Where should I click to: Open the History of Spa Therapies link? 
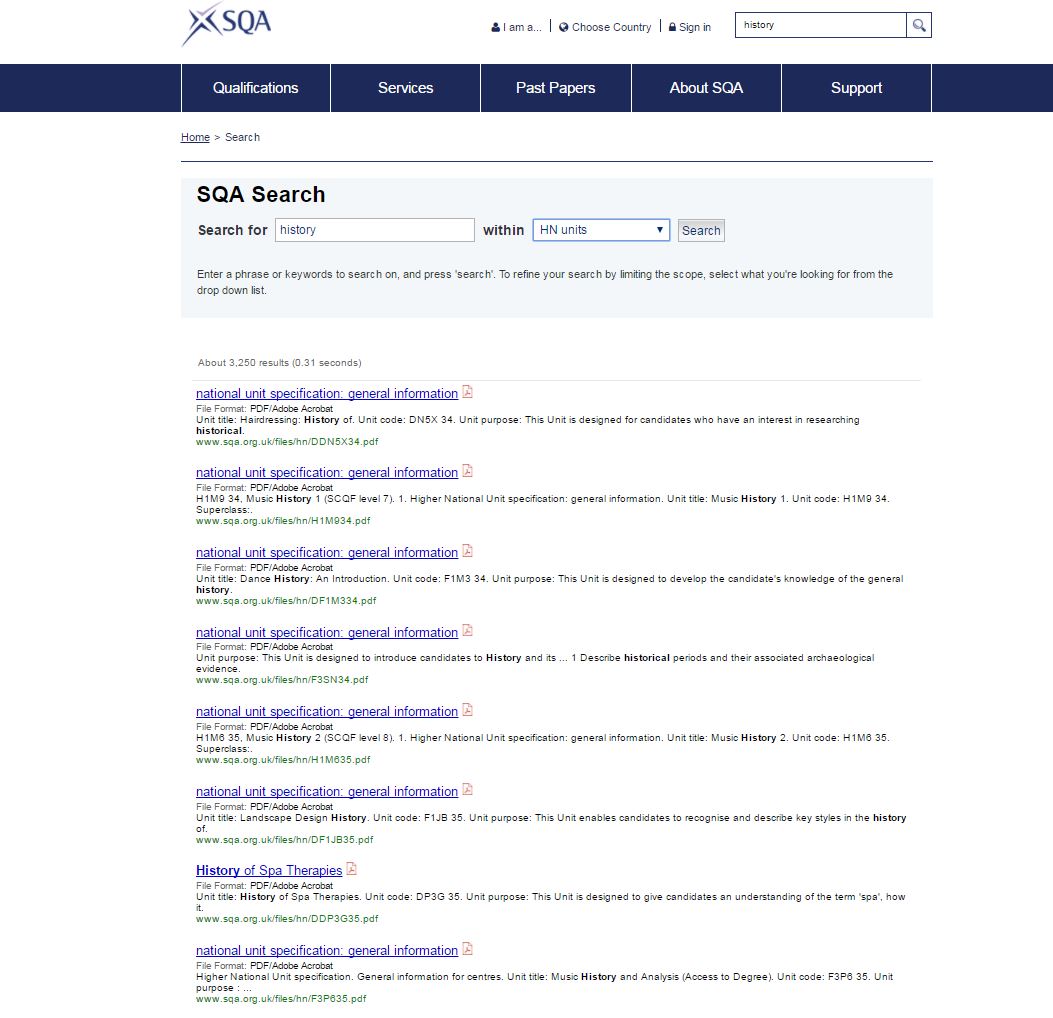point(269,870)
